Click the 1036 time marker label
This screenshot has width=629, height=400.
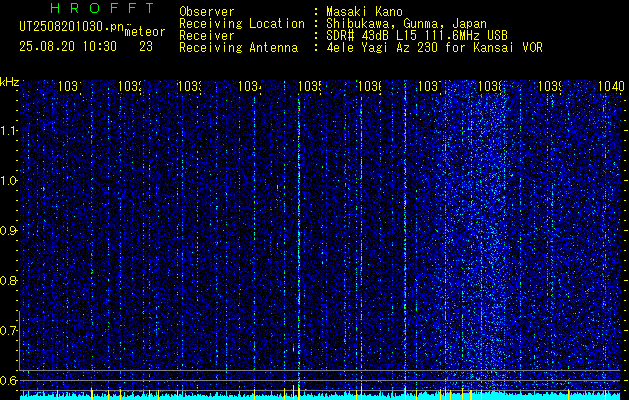click(371, 86)
